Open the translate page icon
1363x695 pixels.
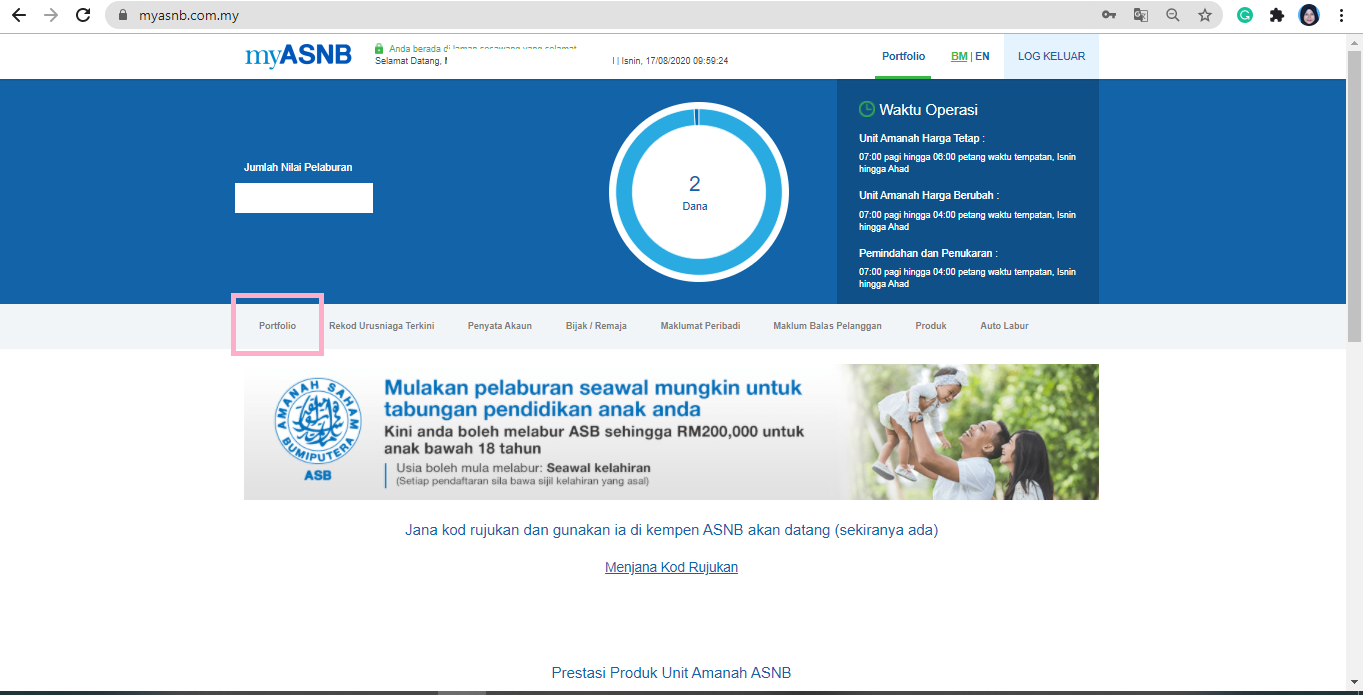(1140, 15)
